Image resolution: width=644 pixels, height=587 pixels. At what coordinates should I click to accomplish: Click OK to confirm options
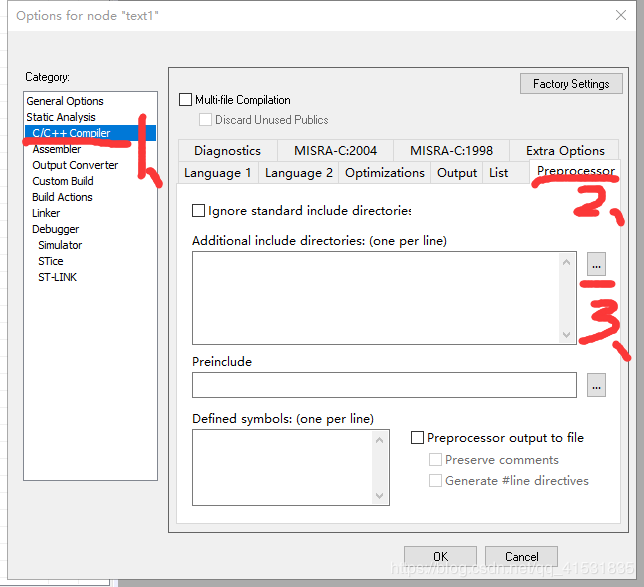pyautogui.click(x=440, y=557)
